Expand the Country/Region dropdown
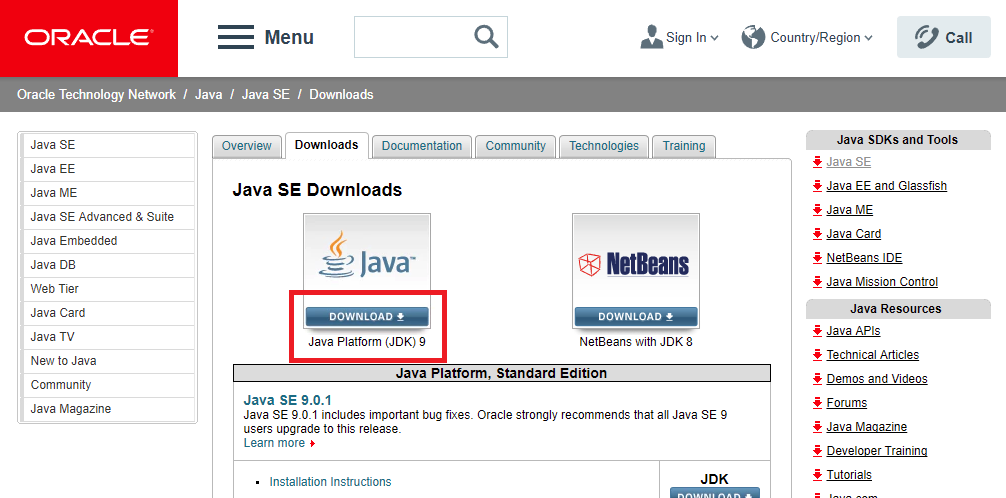Viewport: 1006px width, 498px height. pos(869,38)
